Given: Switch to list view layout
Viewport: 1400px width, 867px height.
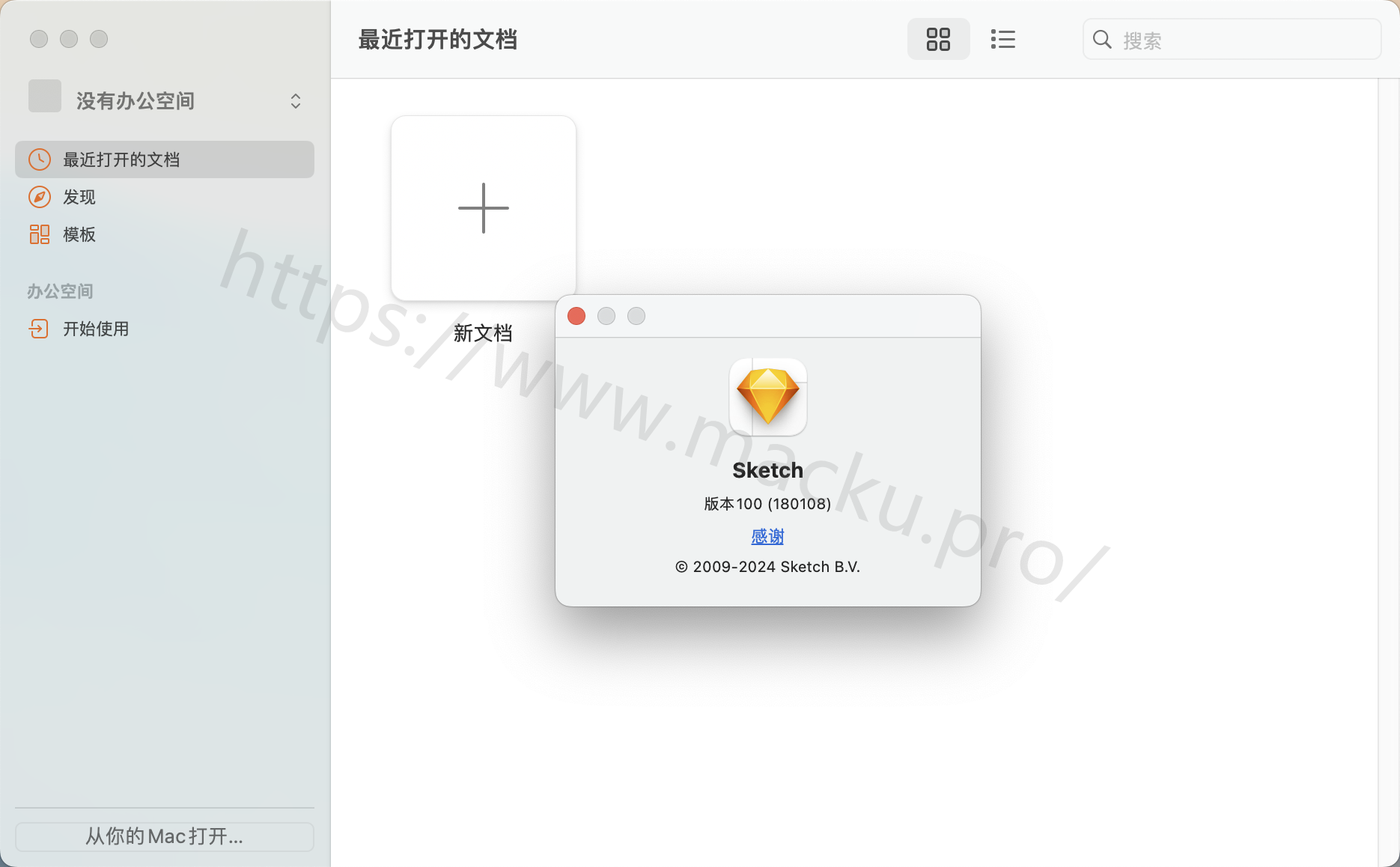Looking at the screenshot, I should point(1002,39).
